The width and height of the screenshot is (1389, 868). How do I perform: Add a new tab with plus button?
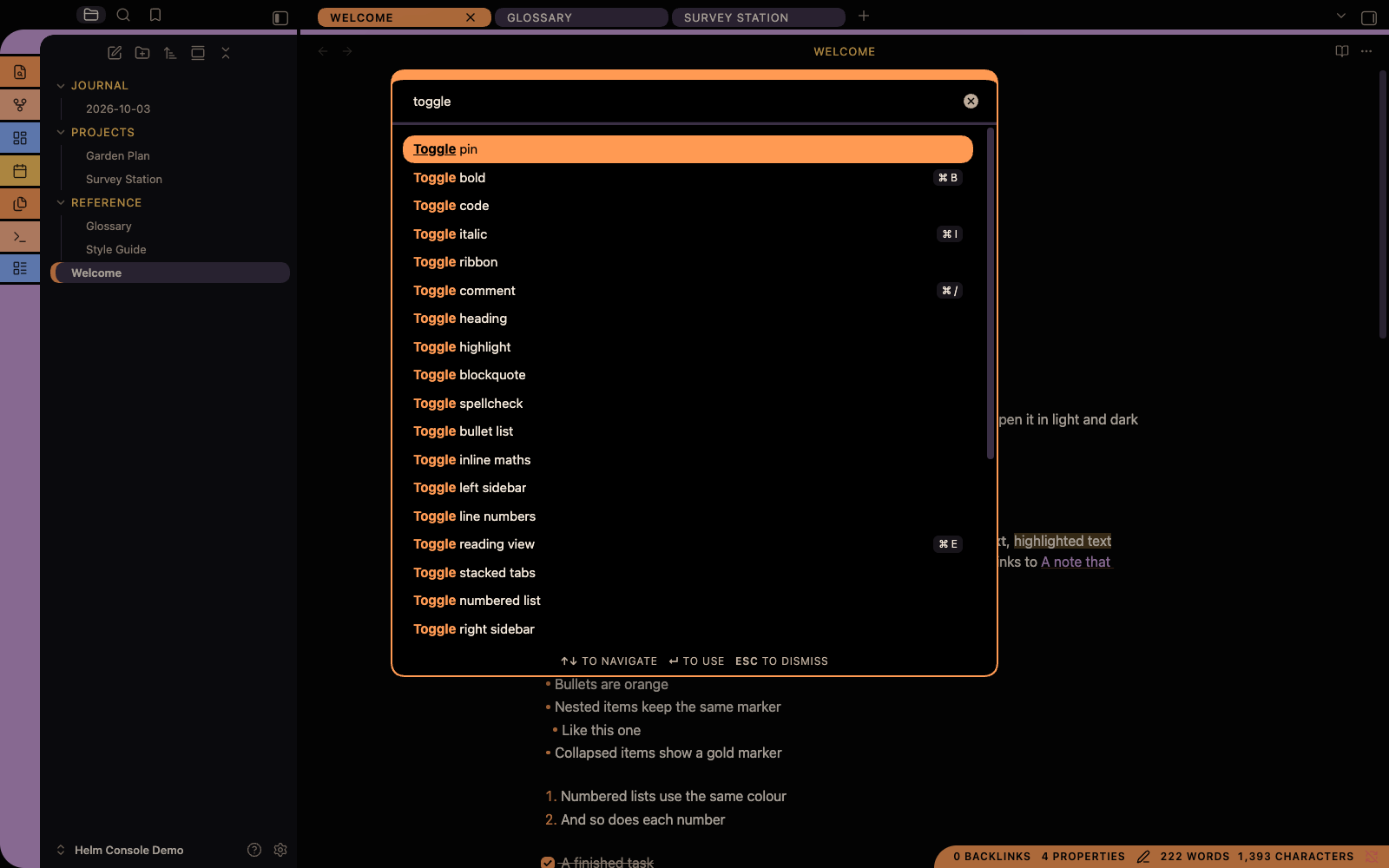864,16
